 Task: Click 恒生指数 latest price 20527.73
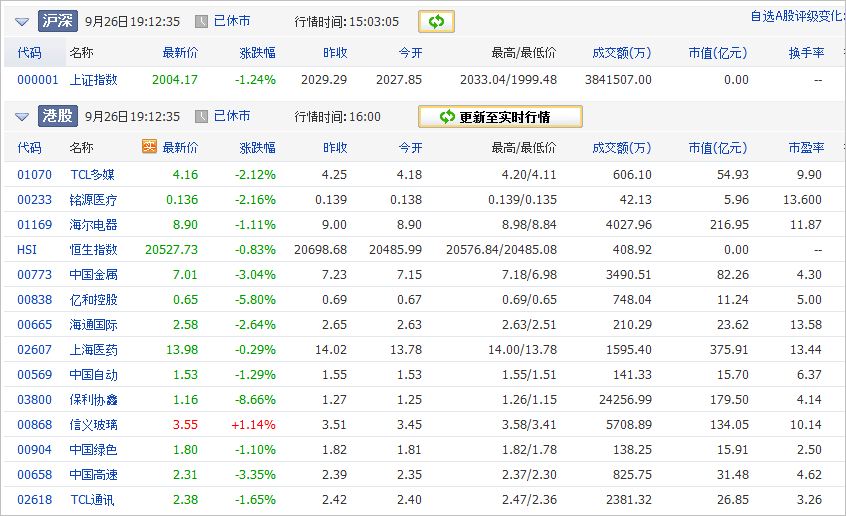(172, 250)
